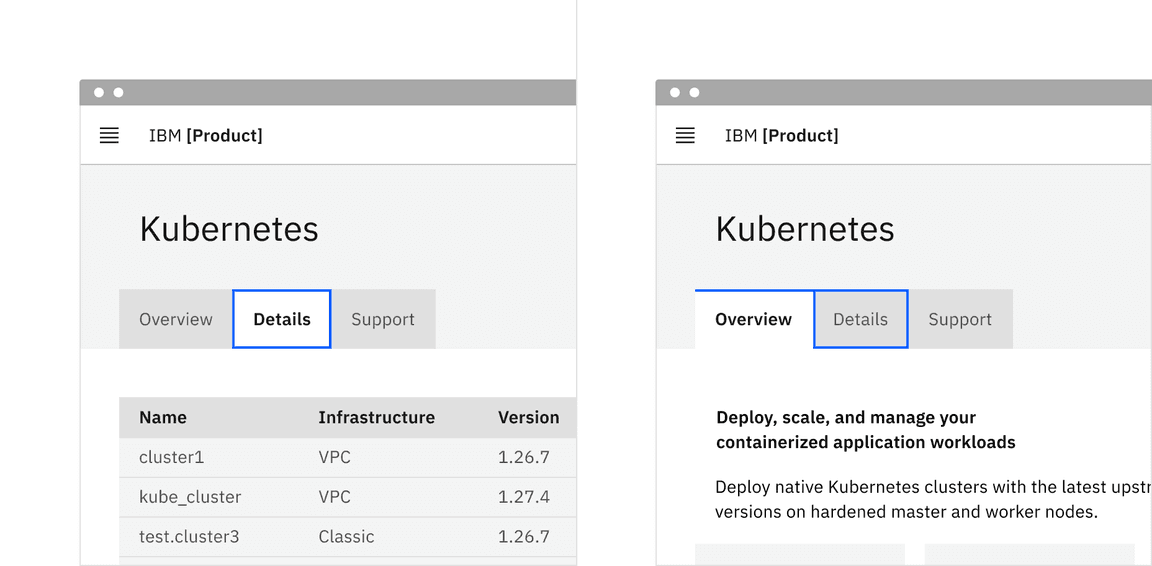Select the bold active Overview tab
Viewport: 1152px width, 566px height.
pyautogui.click(x=754, y=320)
